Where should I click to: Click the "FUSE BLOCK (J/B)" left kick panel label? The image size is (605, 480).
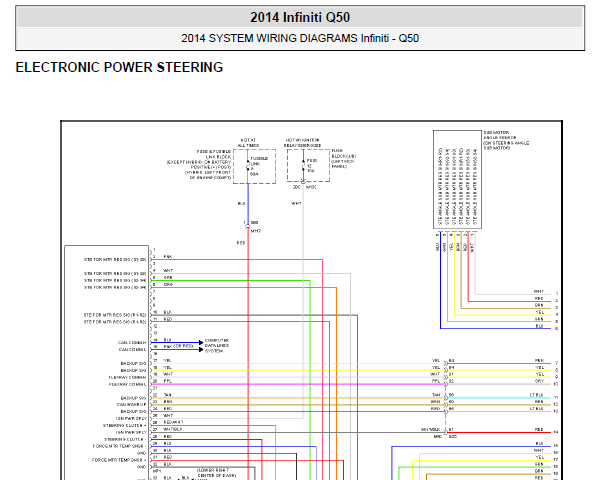point(343,159)
